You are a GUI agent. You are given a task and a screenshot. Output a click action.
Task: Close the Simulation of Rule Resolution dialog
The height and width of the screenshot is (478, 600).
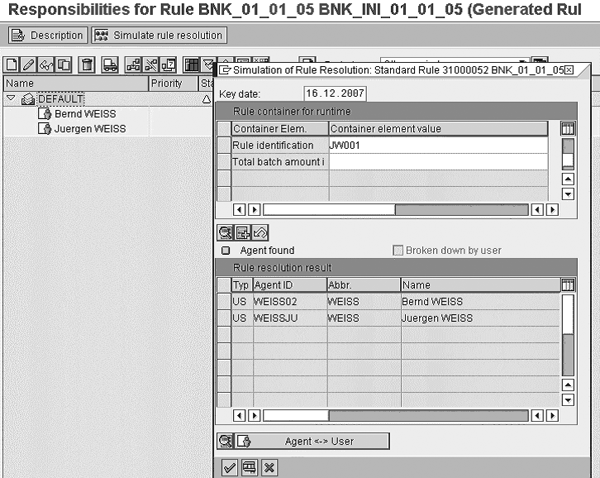point(569,70)
